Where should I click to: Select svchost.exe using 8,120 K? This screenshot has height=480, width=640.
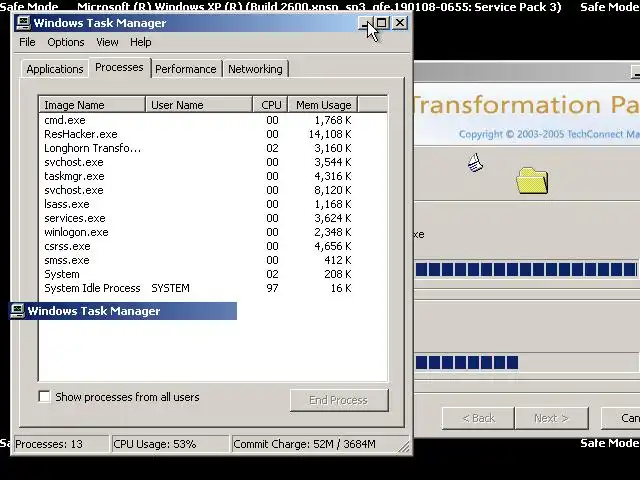point(213,190)
